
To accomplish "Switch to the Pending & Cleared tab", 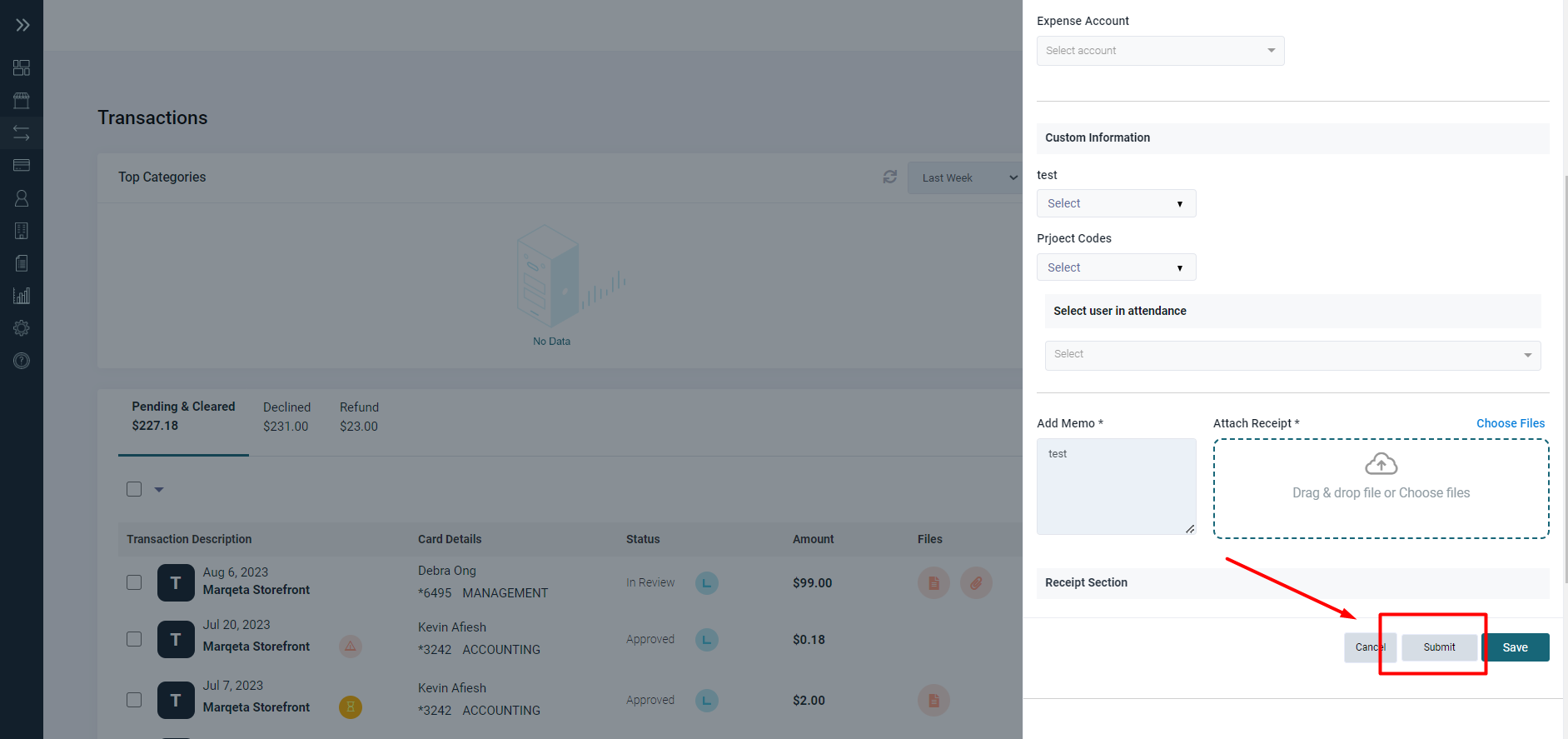I will (x=183, y=417).
